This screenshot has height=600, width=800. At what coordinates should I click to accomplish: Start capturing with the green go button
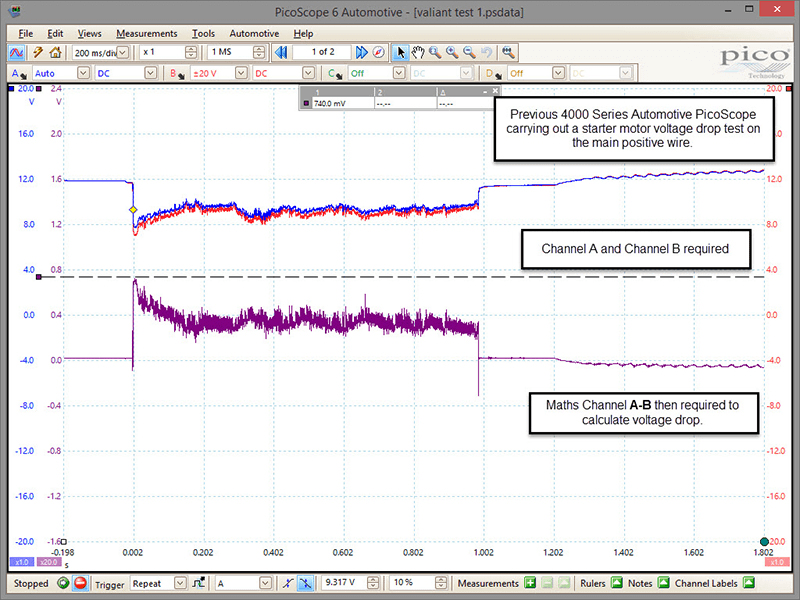[63, 583]
